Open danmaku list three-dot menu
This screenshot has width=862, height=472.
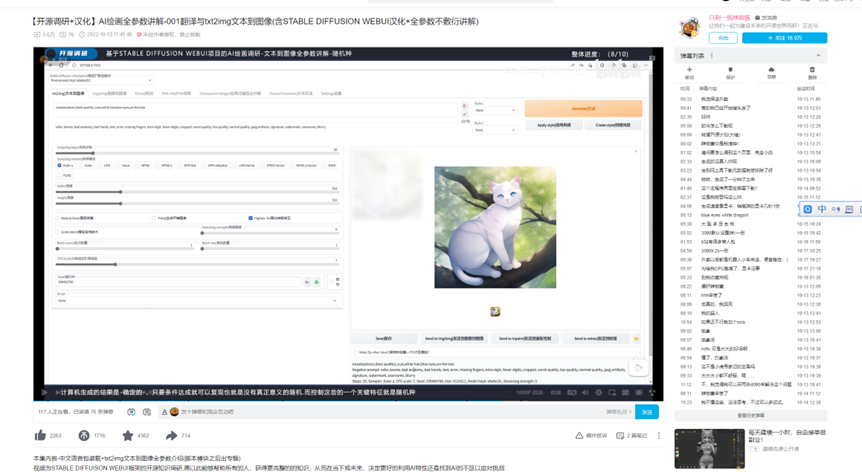712,55
